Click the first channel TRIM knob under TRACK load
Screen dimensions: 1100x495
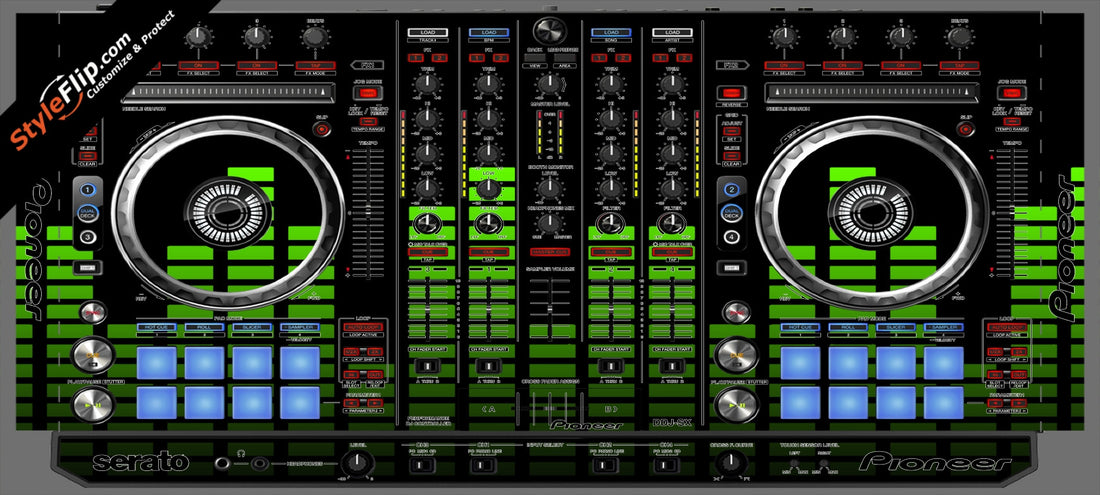click(427, 85)
